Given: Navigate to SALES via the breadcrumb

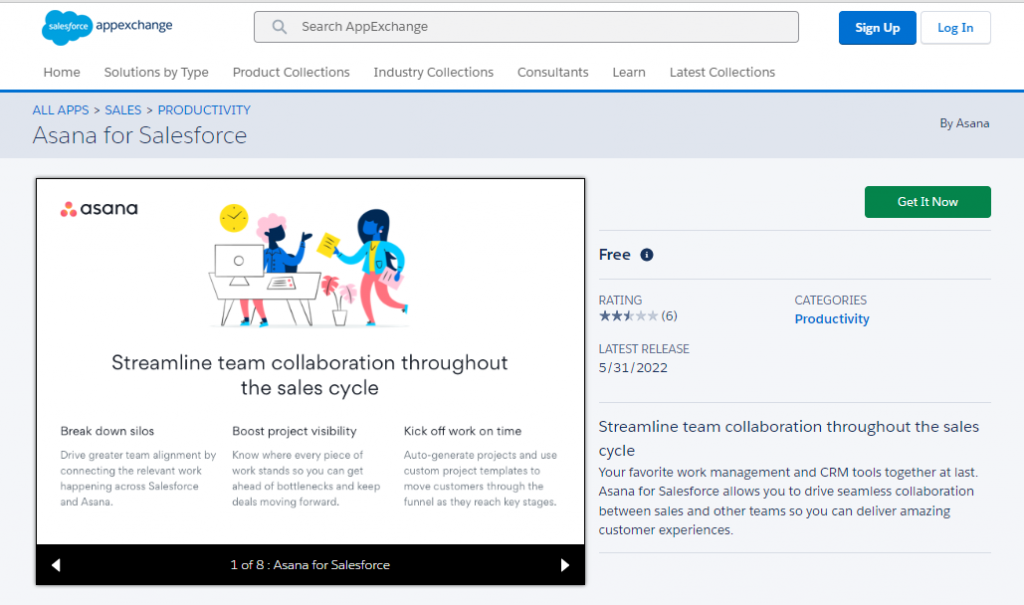Looking at the screenshot, I should (123, 110).
